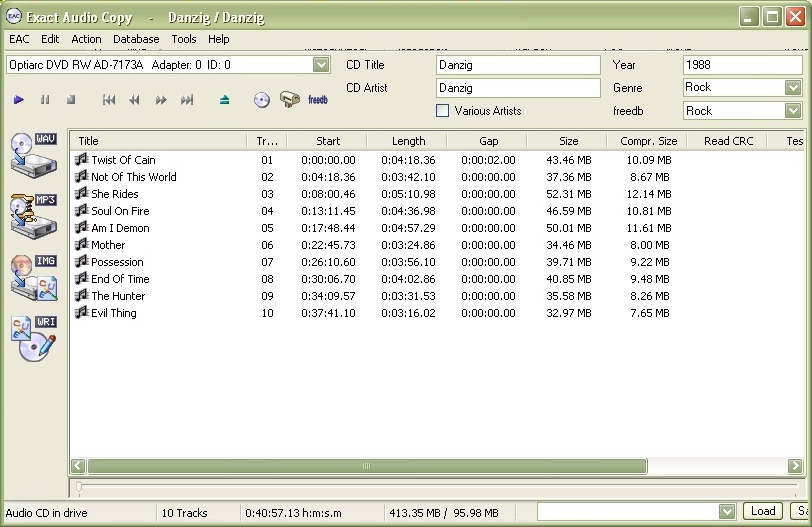Screen dimensions: 812x527
Task: Select the The Hunter track icon
Action: [x=81, y=296]
